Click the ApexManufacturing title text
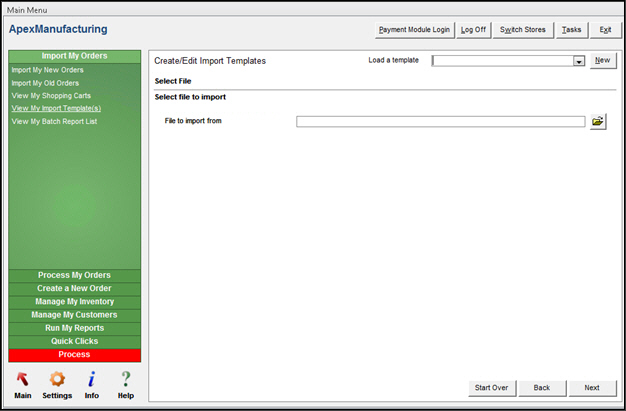 click(x=58, y=29)
